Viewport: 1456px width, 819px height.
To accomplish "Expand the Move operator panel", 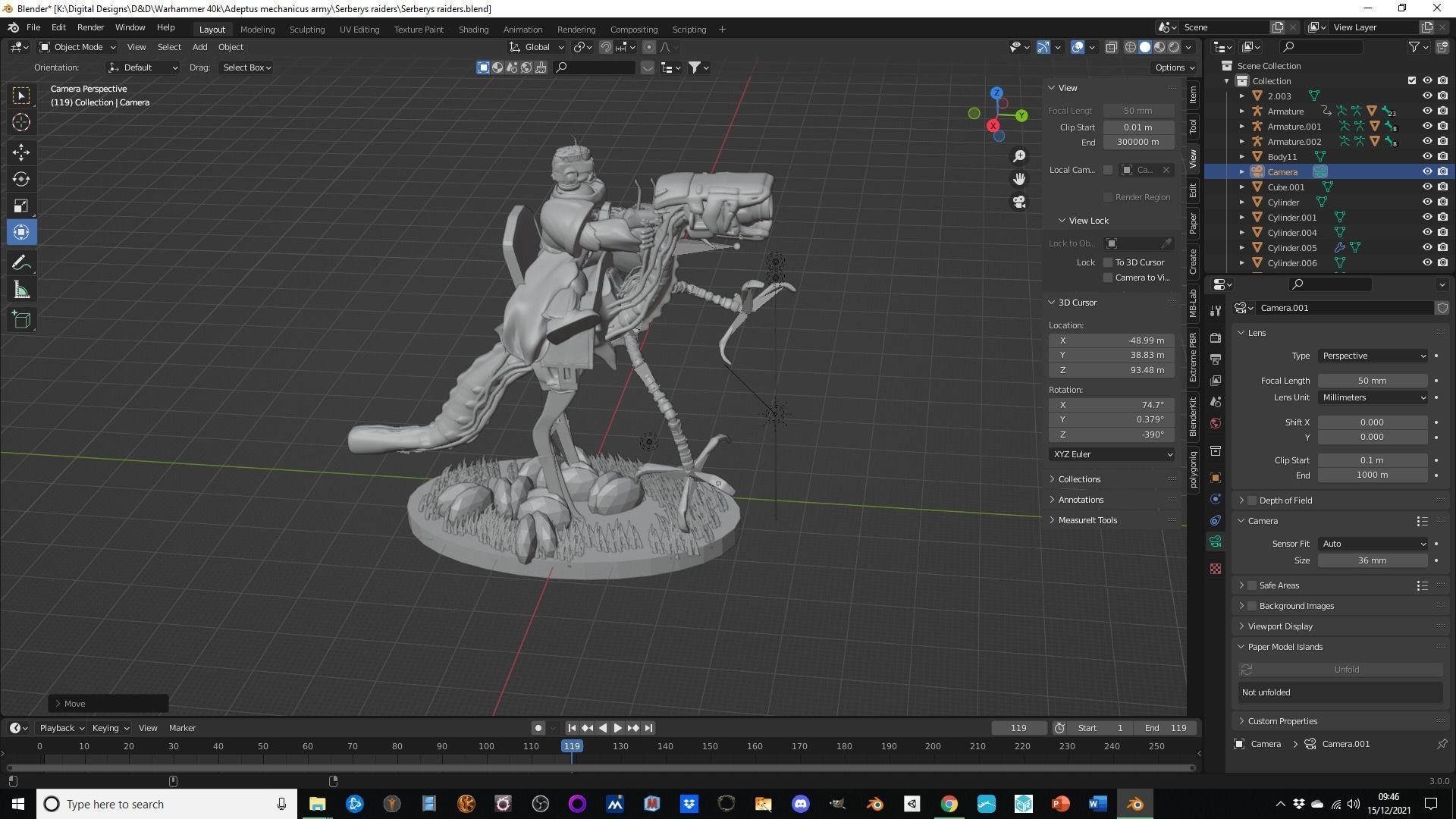I will pos(108,704).
